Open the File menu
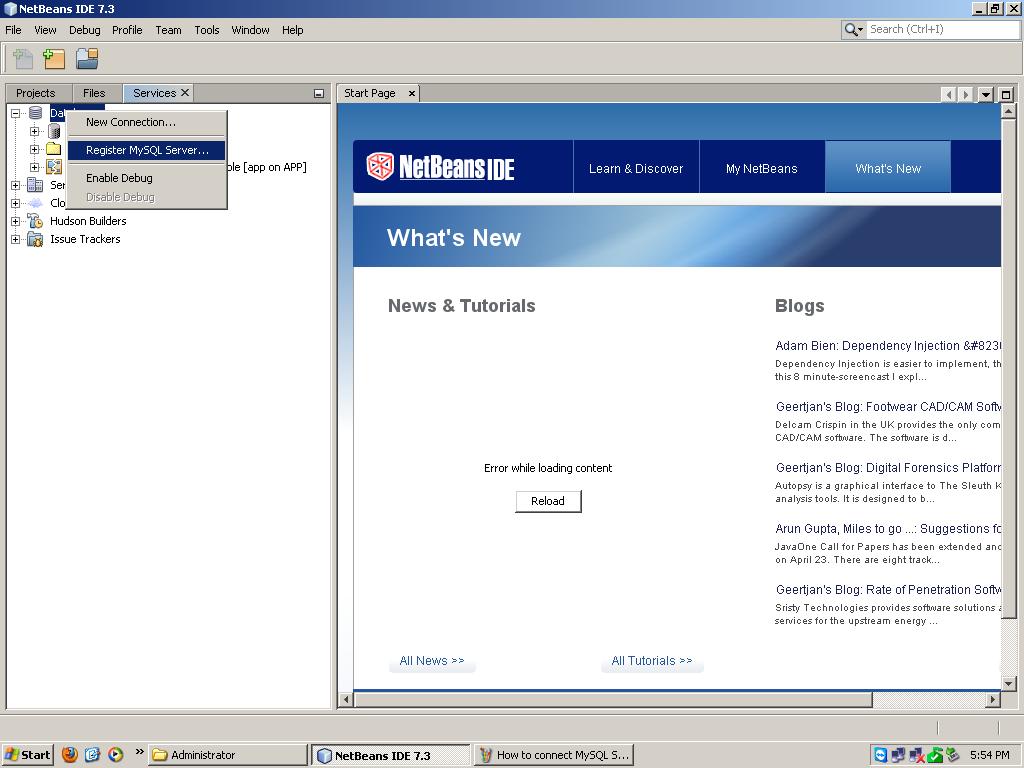This screenshot has height=768, width=1024. coord(13,30)
